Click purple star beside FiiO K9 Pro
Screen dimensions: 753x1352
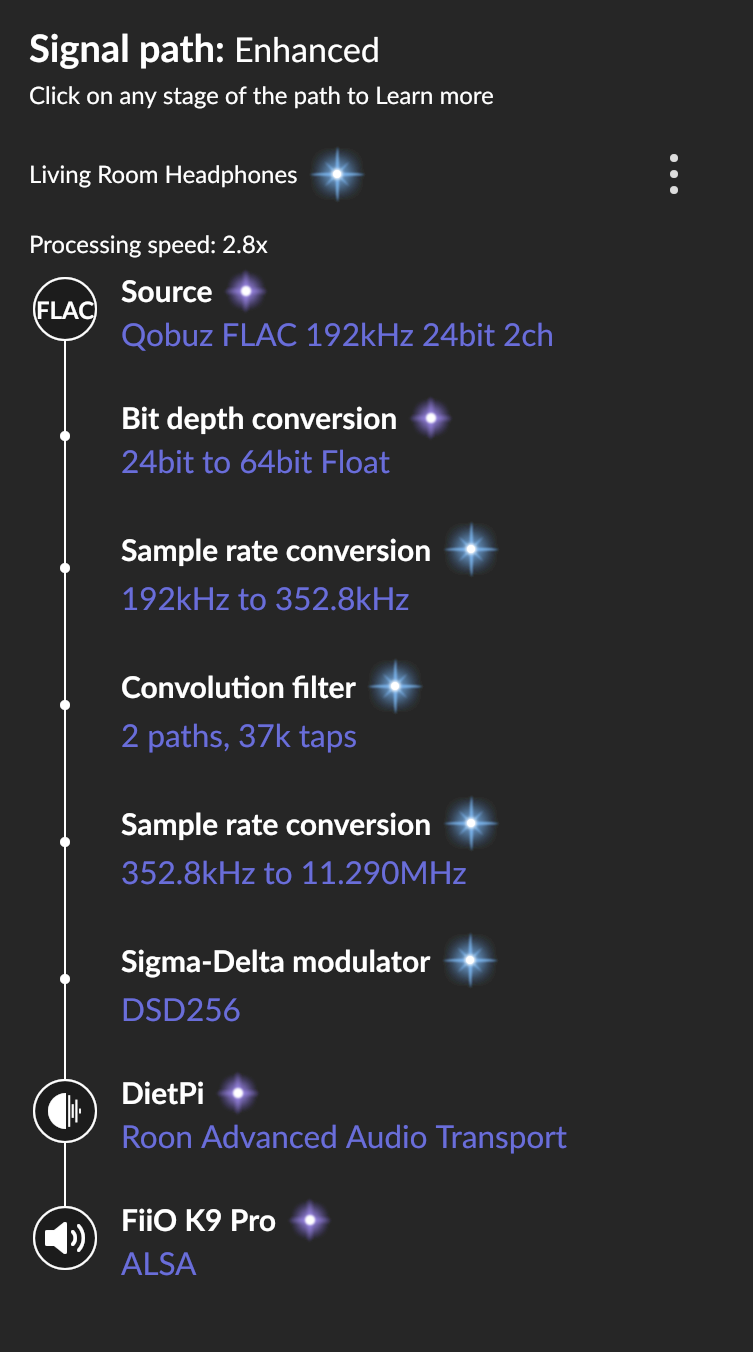pyautogui.click(x=309, y=1220)
